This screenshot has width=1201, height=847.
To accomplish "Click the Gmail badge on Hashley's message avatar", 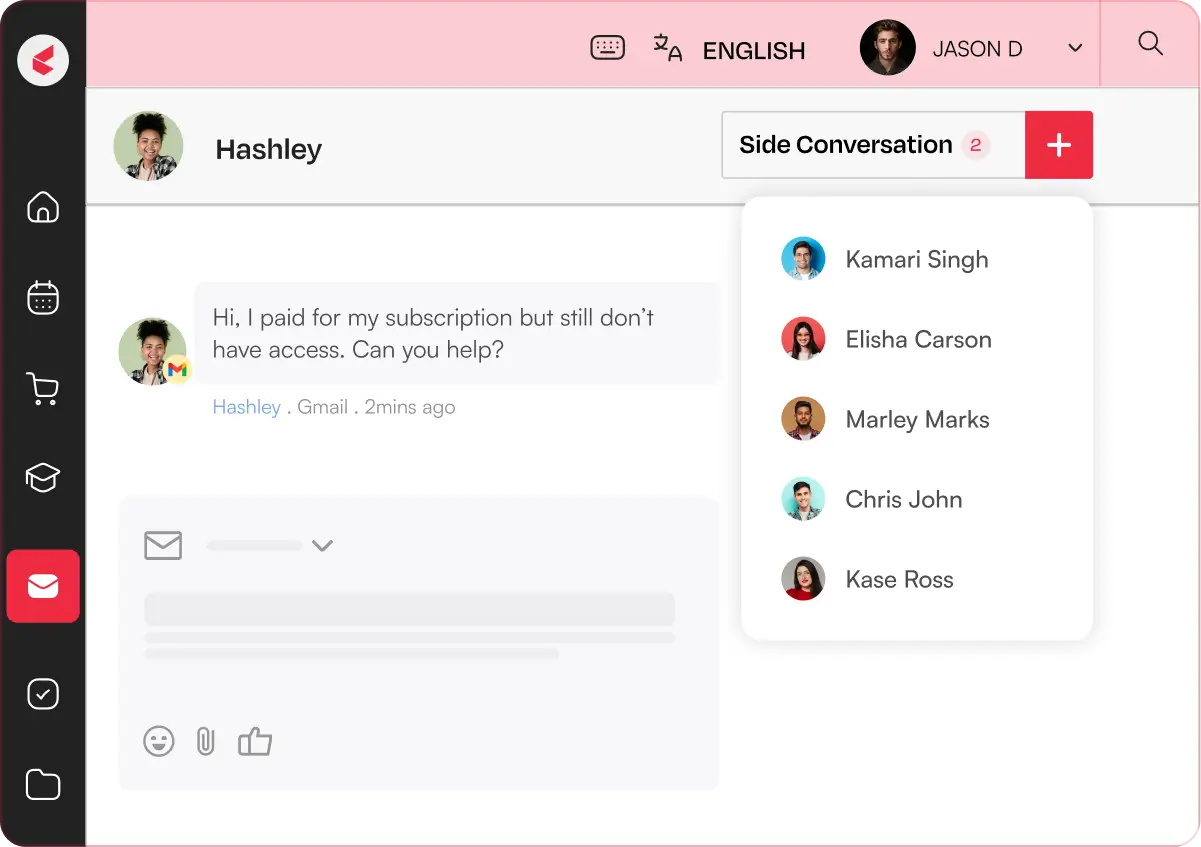I will click(177, 370).
